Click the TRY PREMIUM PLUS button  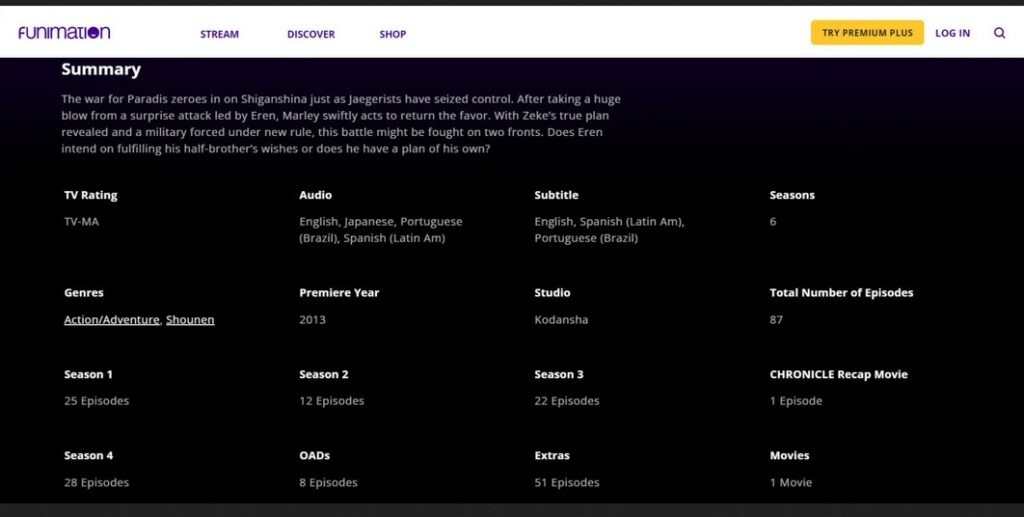coord(867,33)
